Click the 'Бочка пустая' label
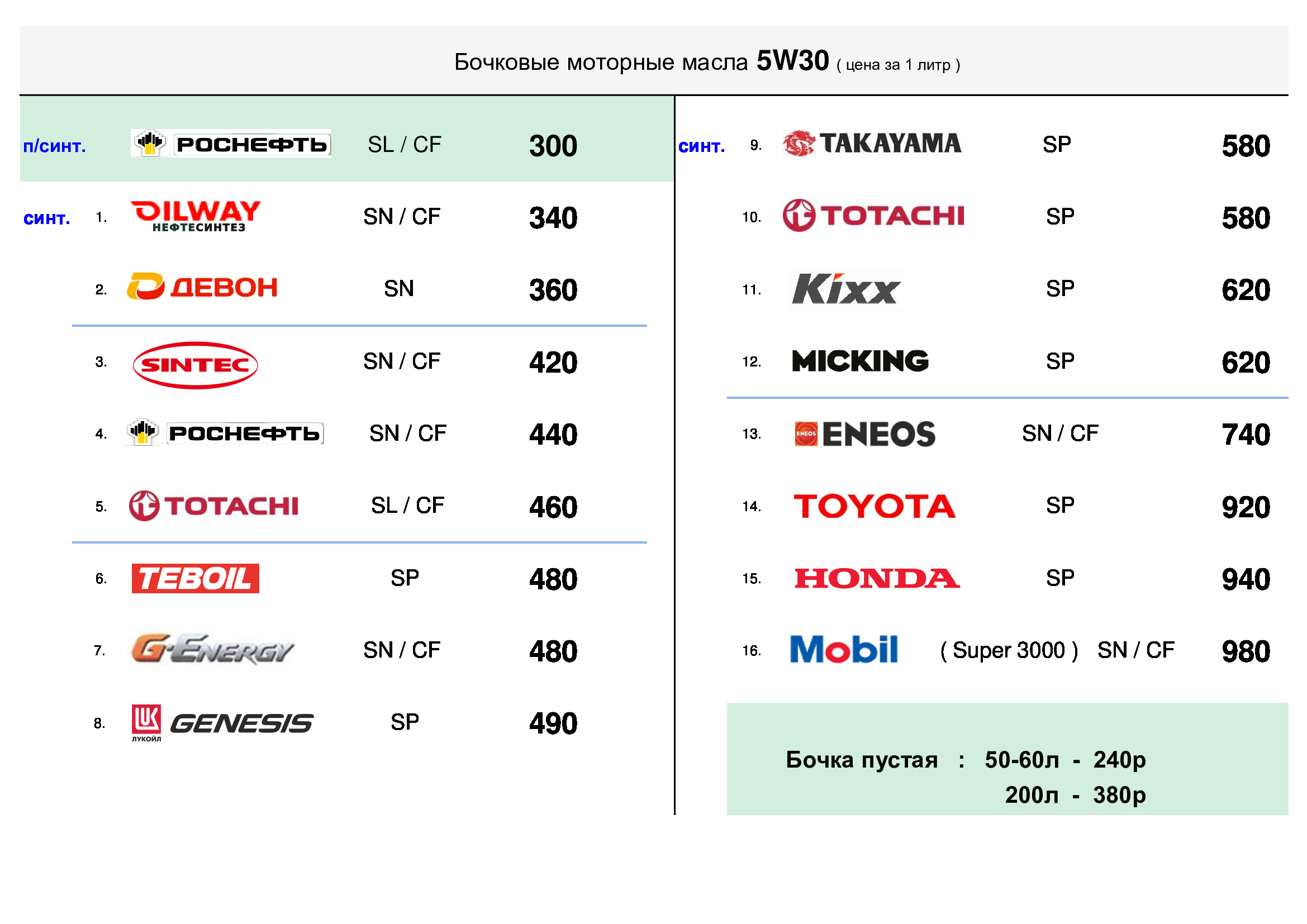This screenshot has height=924, width=1307. pyautogui.click(x=862, y=761)
